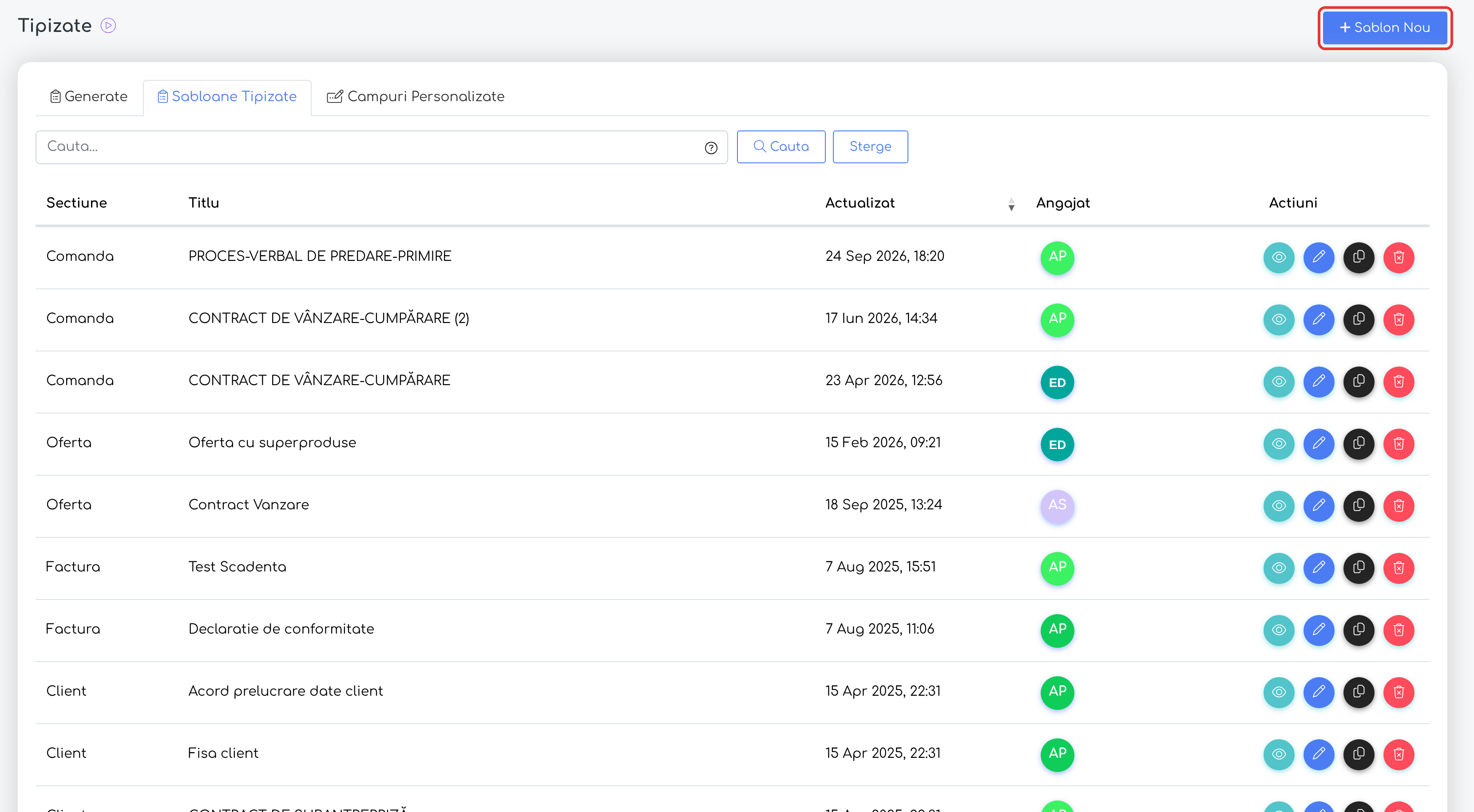1474x812 pixels.
Task: Duplicate the Declaratie de conformitate template
Action: [x=1359, y=631]
